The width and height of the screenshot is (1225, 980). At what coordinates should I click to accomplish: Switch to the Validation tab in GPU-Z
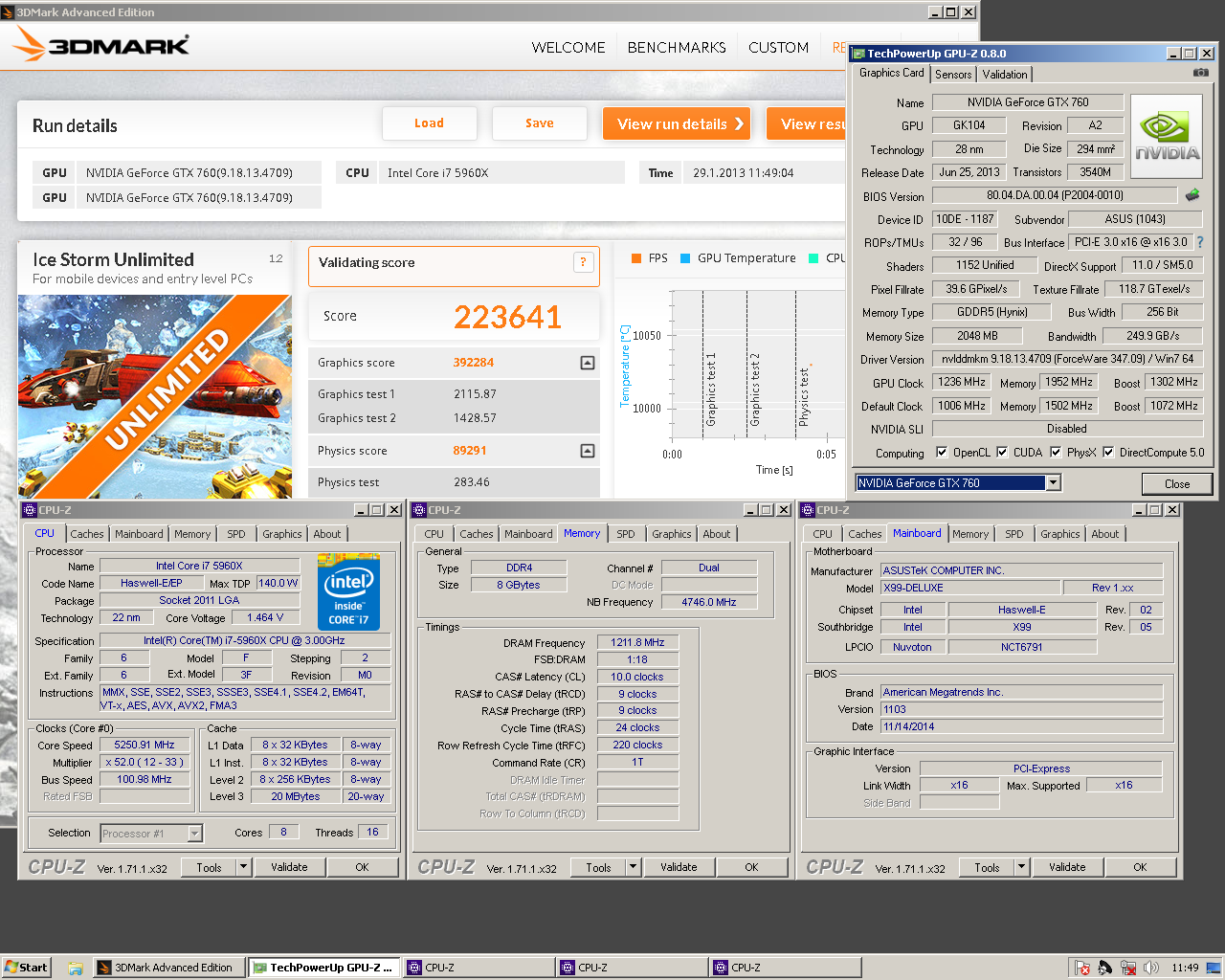tap(1005, 75)
